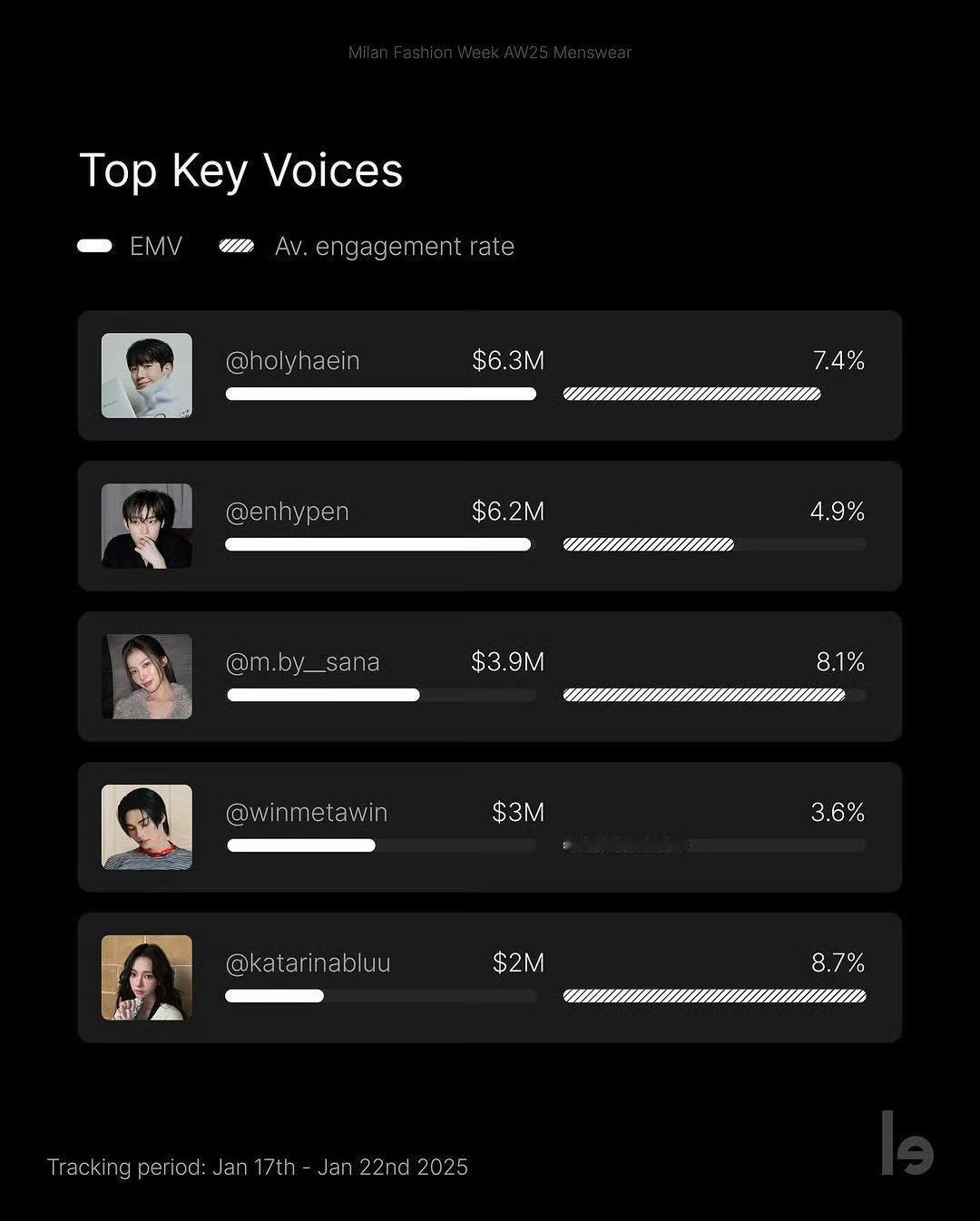980x1221 pixels.
Task: Click the @m.by__sana EMV bar
Action: [381, 695]
